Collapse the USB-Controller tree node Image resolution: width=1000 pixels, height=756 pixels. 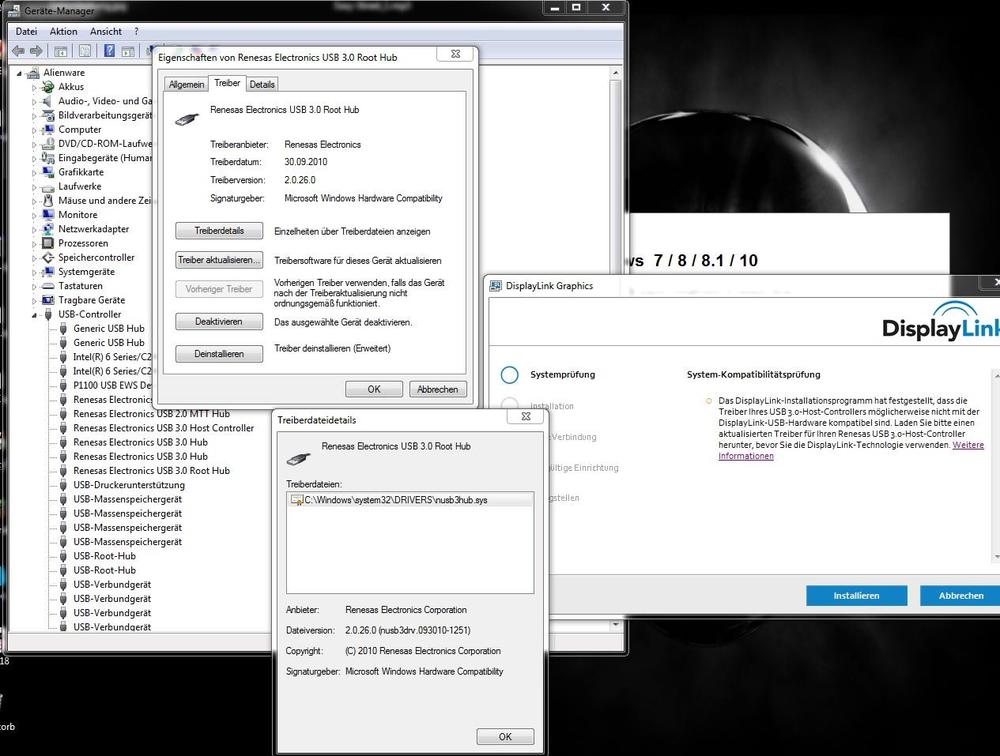click(x=34, y=315)
